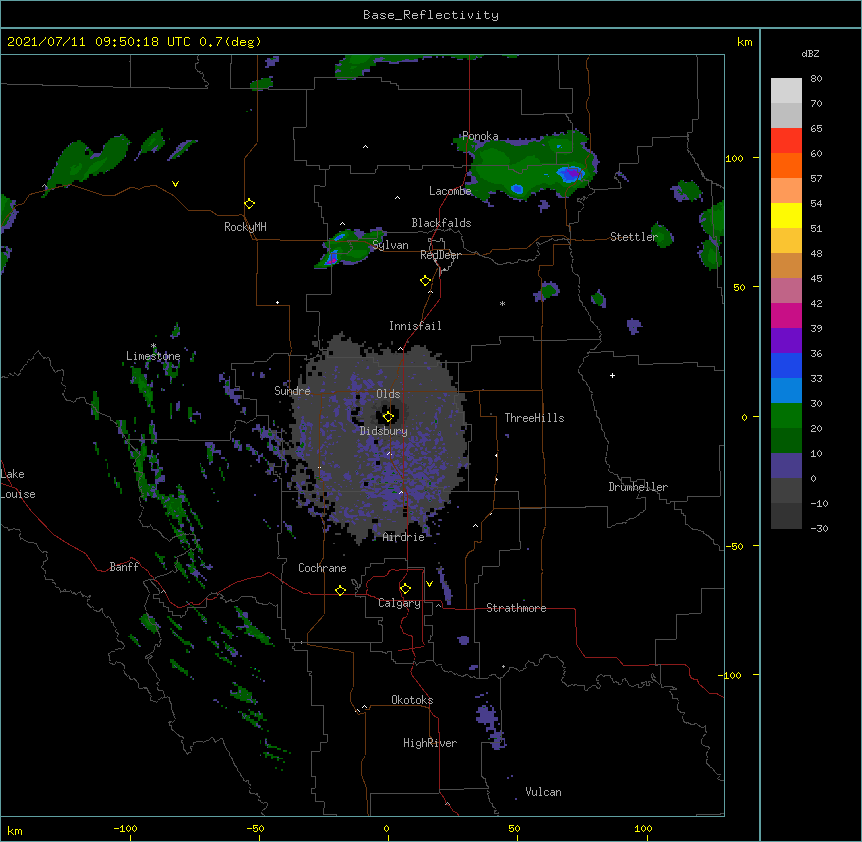Click the lightest gray swatch at legend top
862x842 pixels.
pyautogui.click(x=786, y=91)
